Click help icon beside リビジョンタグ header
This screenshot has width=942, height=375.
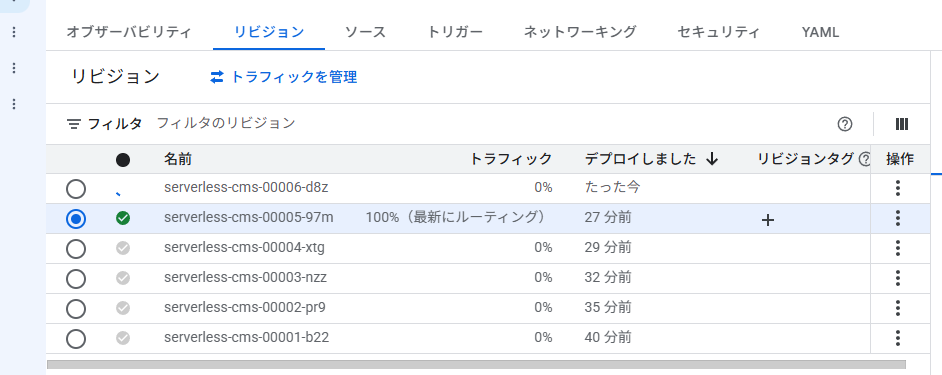[x=865, y=159]
